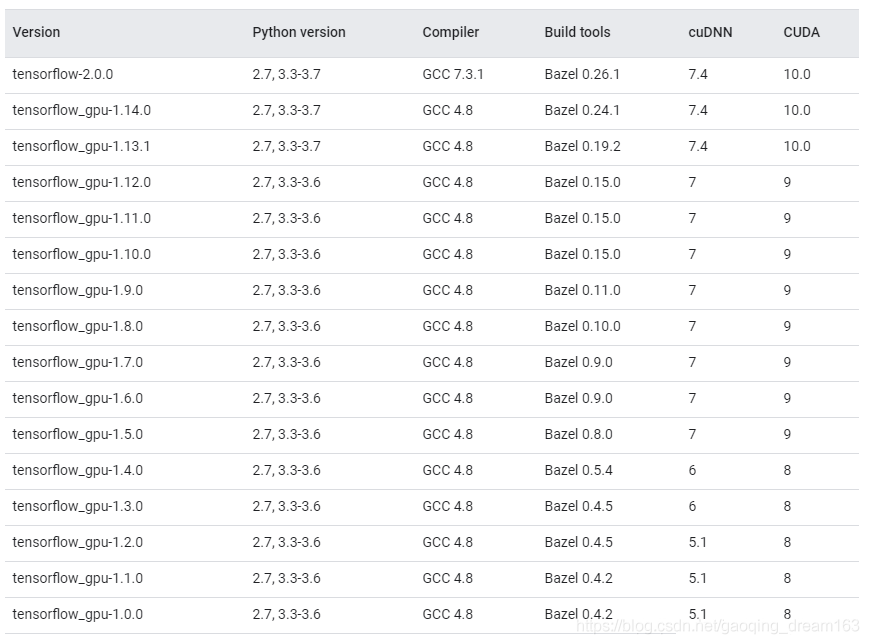Click the CUDA column header
This screenshot has width=869, height=644.
pos(801,32)
